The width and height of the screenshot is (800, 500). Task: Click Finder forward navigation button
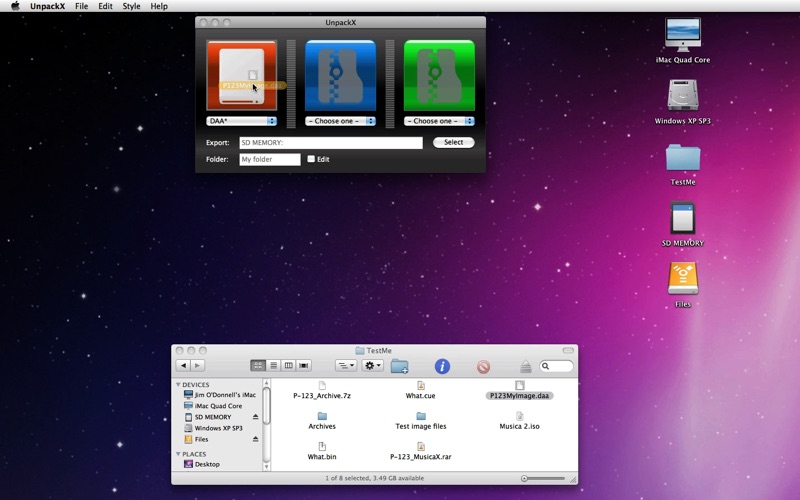coord(197,365)
